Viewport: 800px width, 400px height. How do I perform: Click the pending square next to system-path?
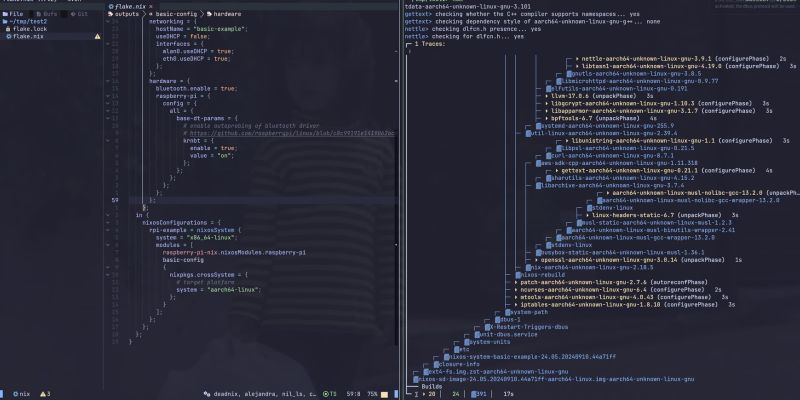[x=508, y=312]
